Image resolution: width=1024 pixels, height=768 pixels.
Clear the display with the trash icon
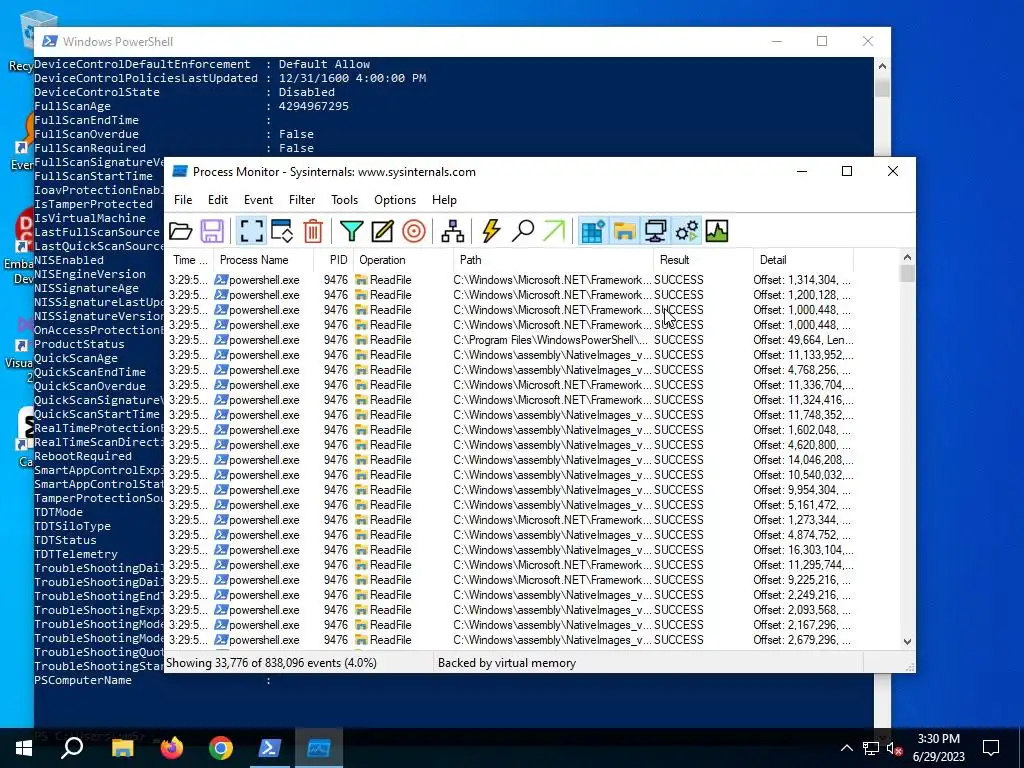click(313, 231)
